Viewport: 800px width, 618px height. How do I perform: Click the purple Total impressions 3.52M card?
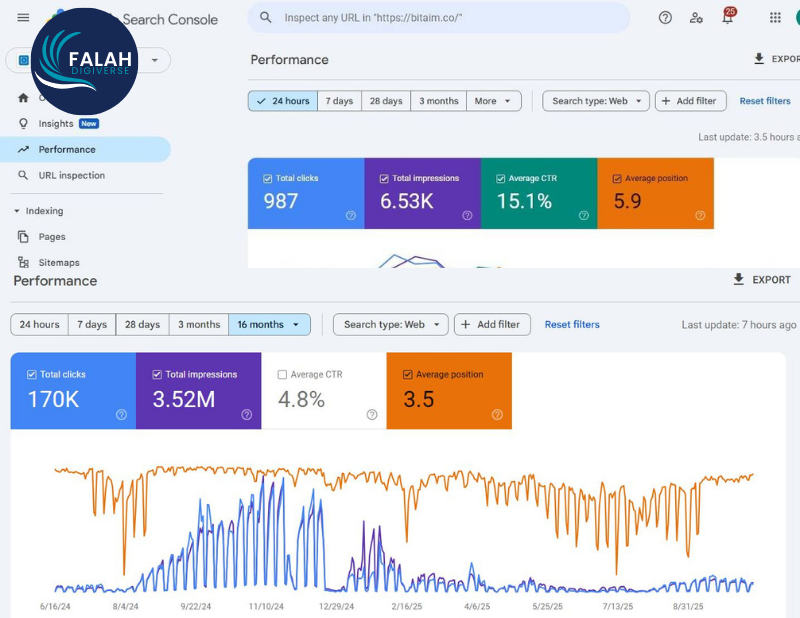click(x=198, y=390)
